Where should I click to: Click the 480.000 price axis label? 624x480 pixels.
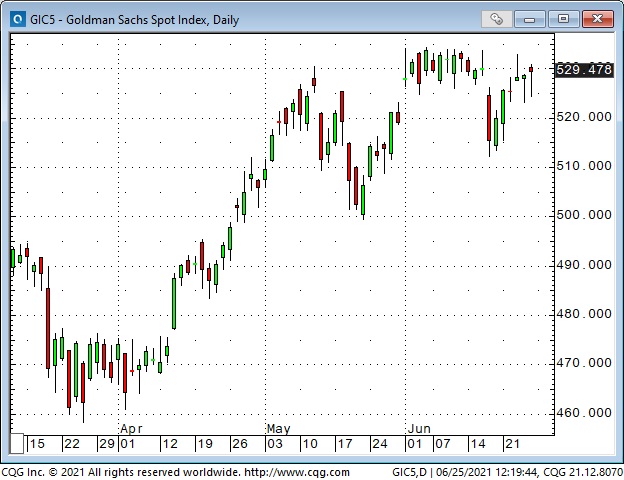584,314
